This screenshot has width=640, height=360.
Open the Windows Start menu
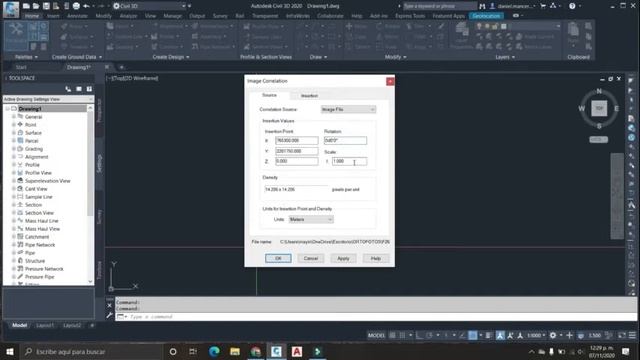(9, 351)
